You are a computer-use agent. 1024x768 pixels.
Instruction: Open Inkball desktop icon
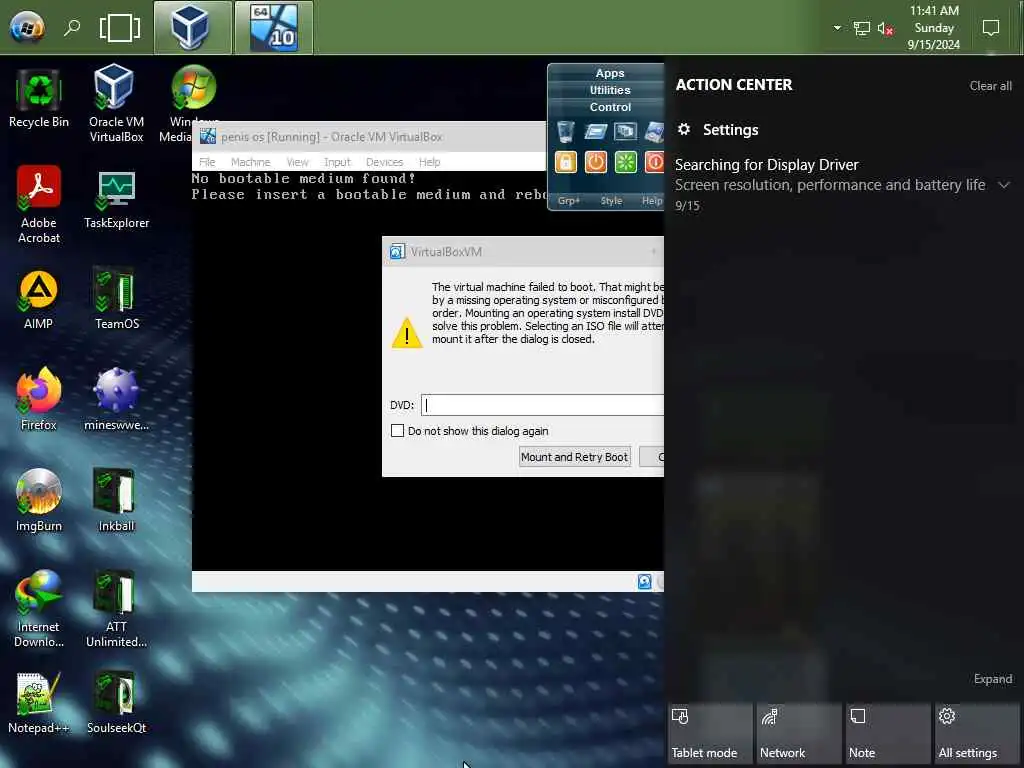click(116, 501)
